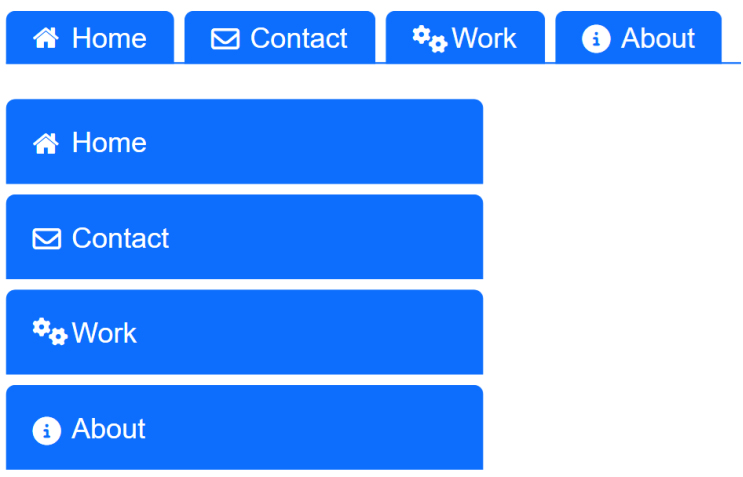Click the envelope icon in the top Contact tab
743x477 pixels.
click(225, 39)
